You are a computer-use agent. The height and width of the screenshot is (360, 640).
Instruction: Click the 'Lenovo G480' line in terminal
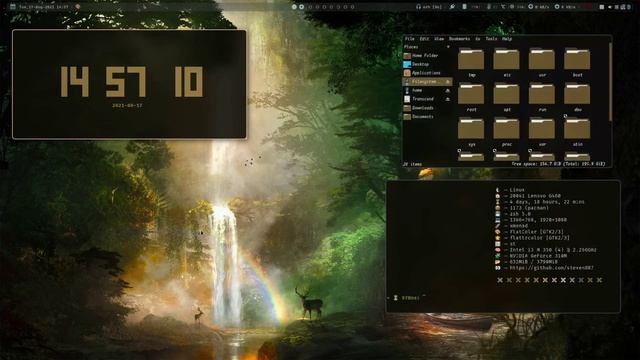coord(535,196)
